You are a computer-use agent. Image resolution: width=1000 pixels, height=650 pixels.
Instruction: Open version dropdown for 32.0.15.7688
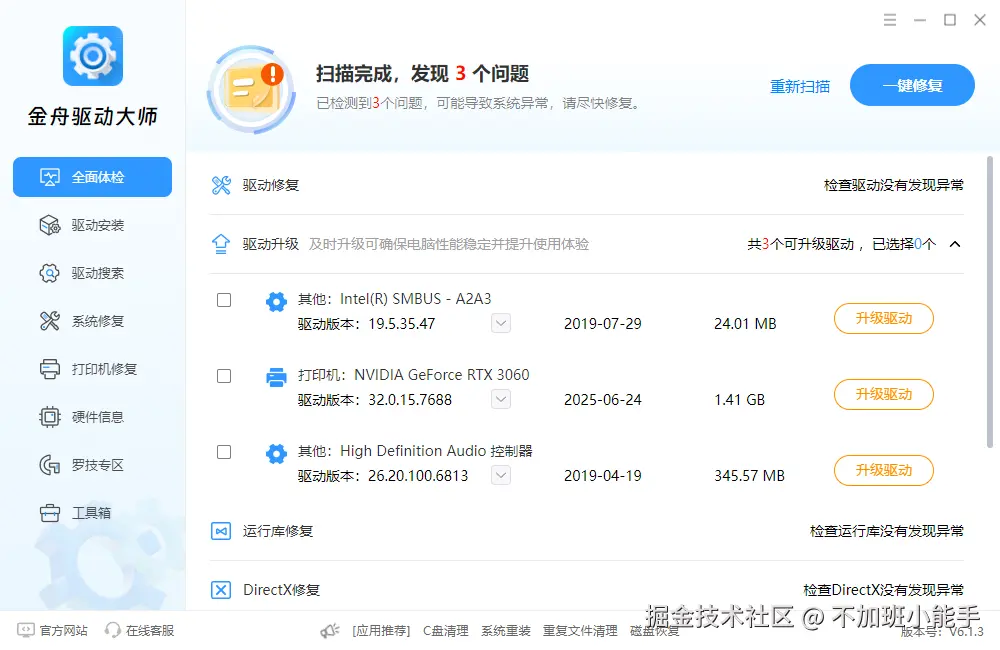[x=501, y=399]
